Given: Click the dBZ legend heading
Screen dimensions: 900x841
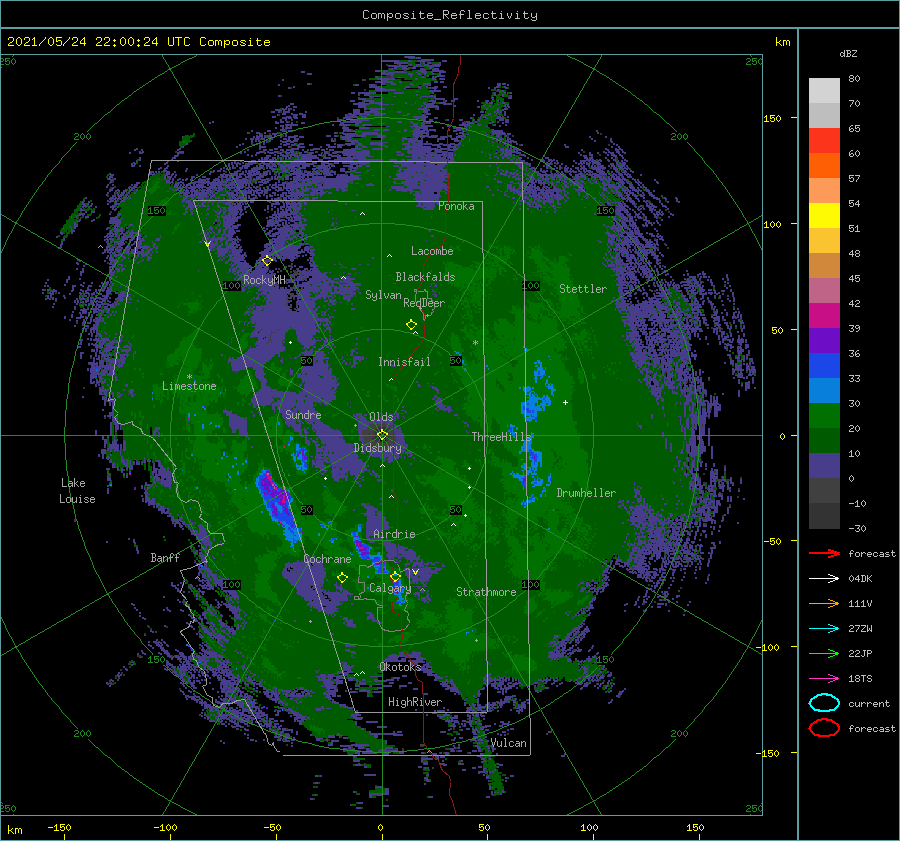Looking at the screenshot, I should pyautogui.click(x=848, y=53).
